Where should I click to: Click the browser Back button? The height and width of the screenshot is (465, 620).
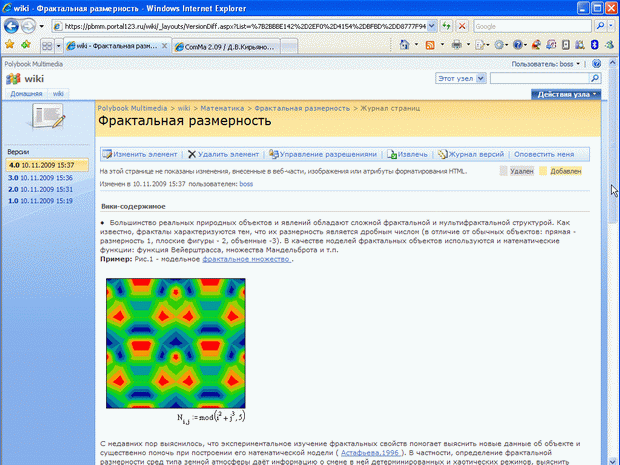[x=12, y=26]
